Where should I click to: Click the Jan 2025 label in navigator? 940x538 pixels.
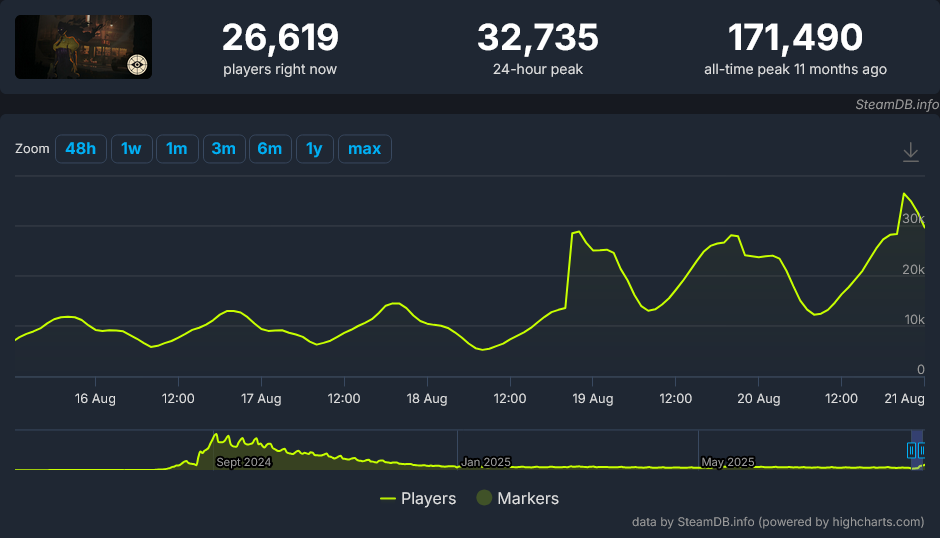(486, 462)
